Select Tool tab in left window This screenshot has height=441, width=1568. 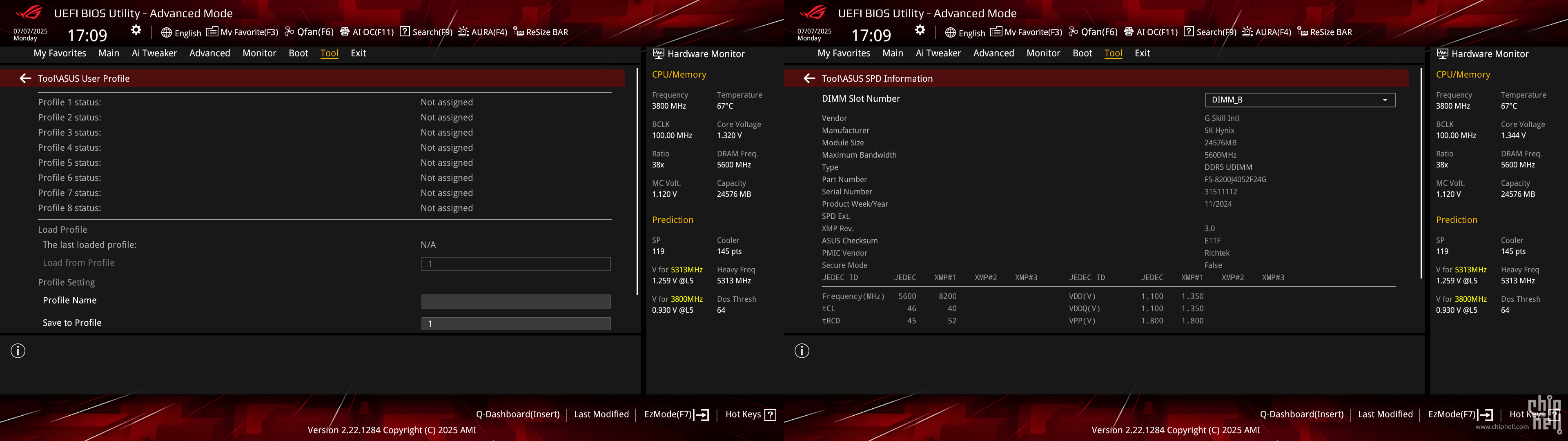(329, 53)
